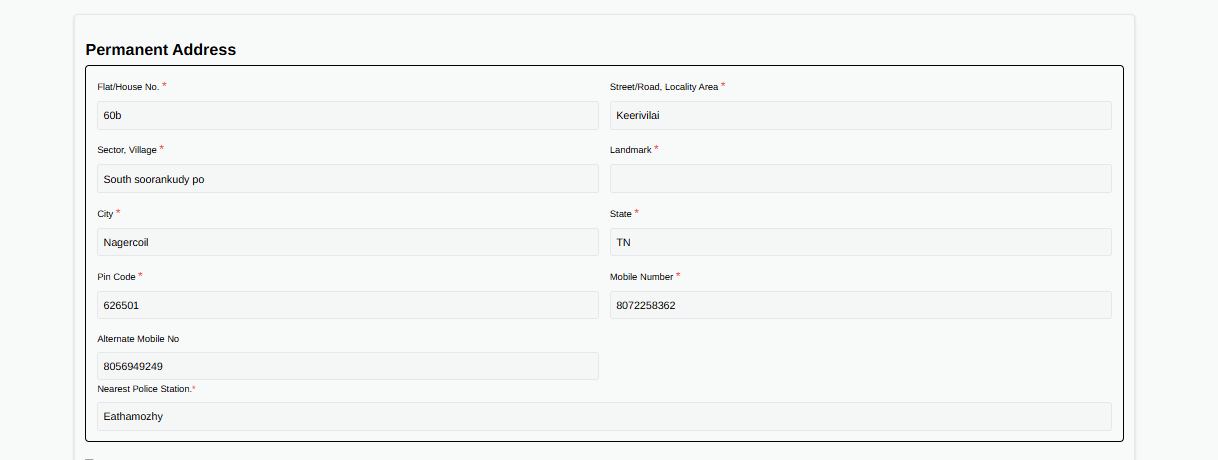Click the Mobile Number input field

click(860, 305)
